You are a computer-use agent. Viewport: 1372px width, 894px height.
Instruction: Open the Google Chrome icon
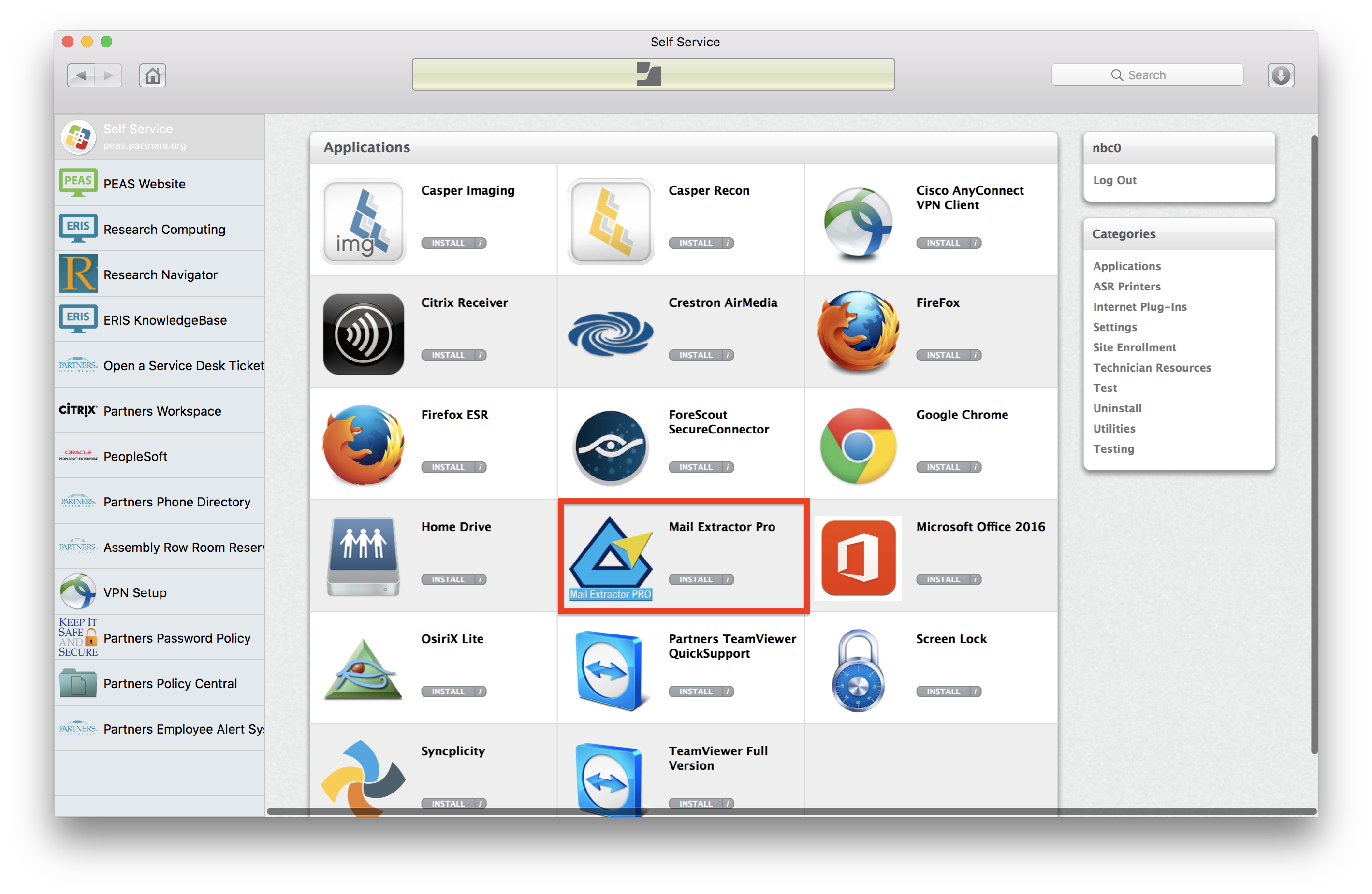point(858,446)
